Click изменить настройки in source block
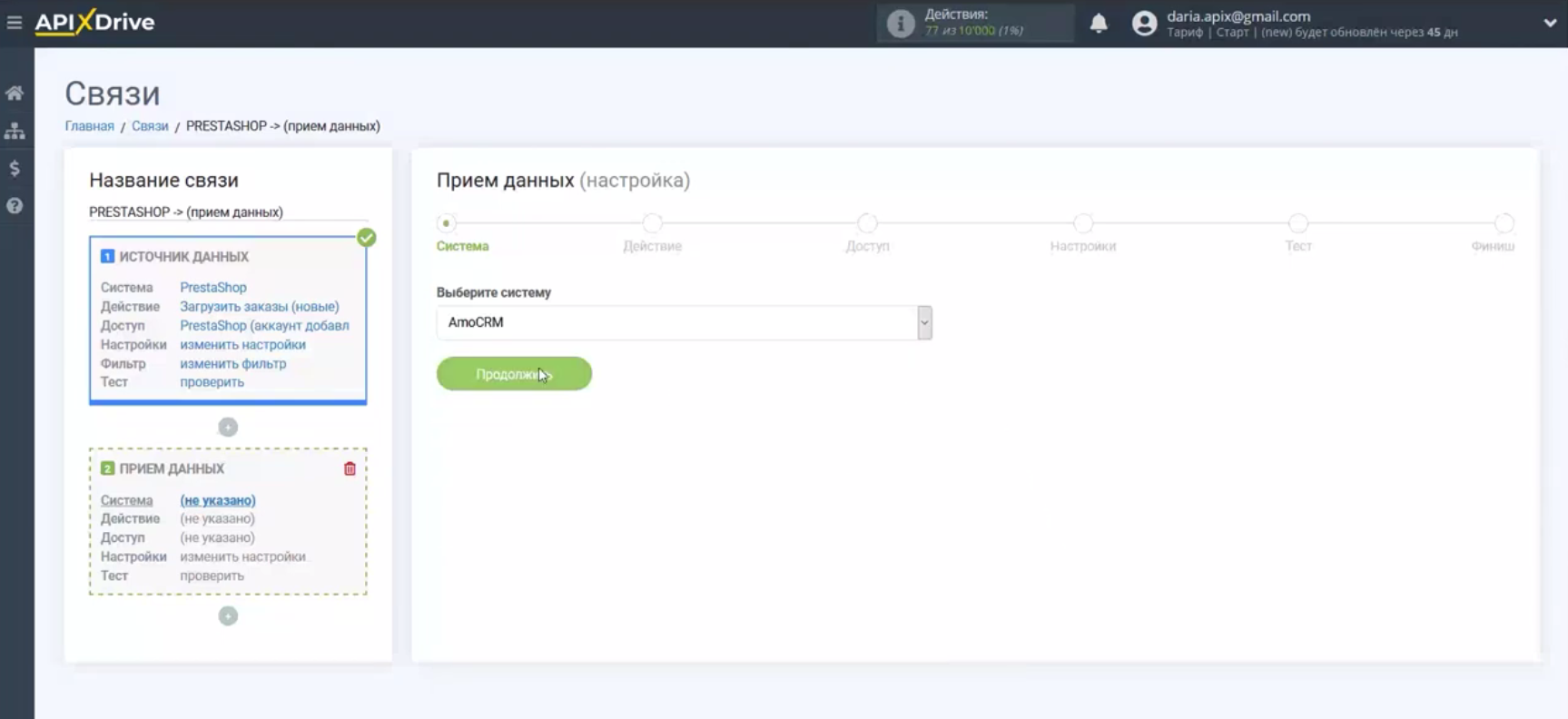 tap(242, 344)
